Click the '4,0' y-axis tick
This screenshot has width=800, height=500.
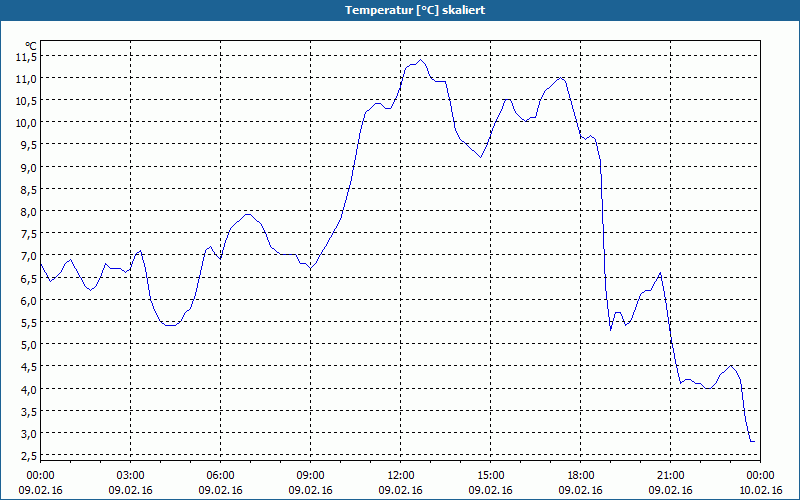pos(28,389)
